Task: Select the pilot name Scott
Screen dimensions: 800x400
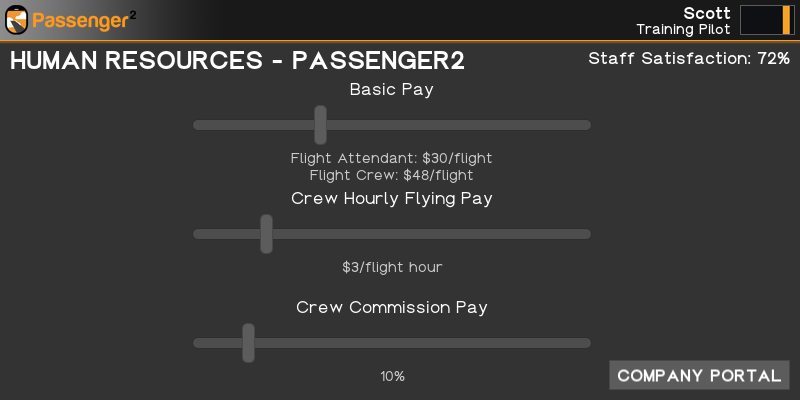Action: tap(707, 12)
